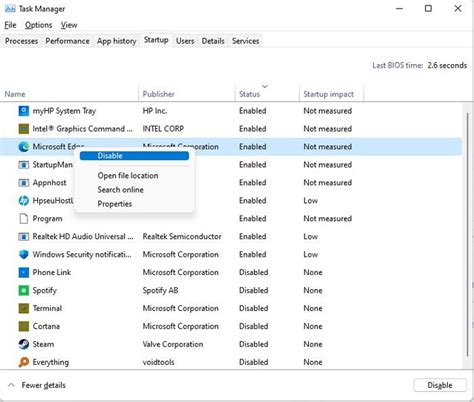Choose Disable in the context menu
This screenshot has width=474, height=402.
[134, 156]
